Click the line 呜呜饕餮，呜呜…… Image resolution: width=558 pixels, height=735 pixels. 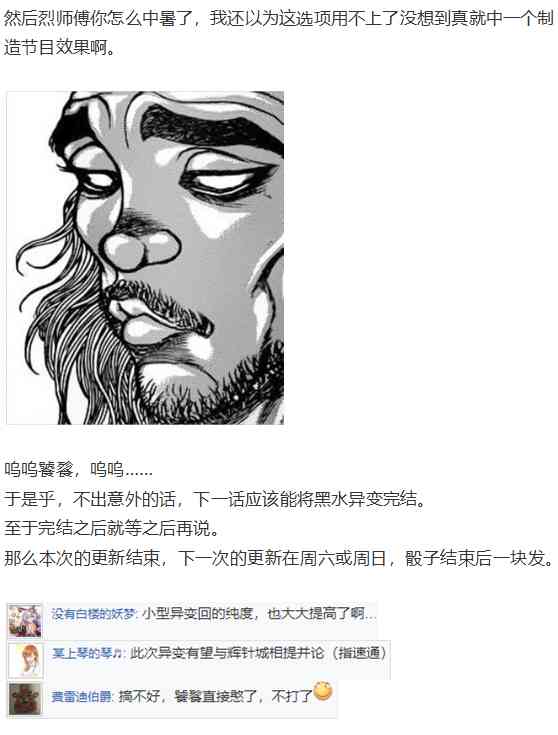coord(78,469)
